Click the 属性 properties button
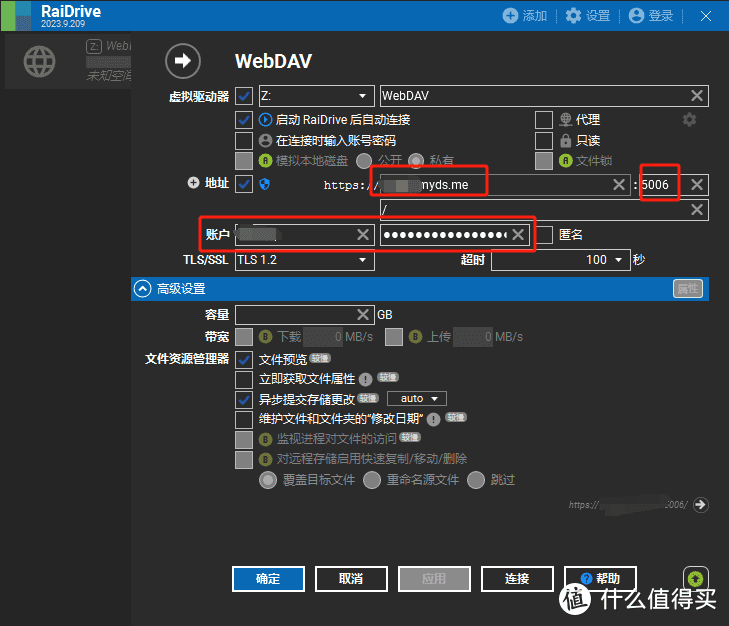Image resolution: width=729 pixels, height=626 pixels. 688,288
